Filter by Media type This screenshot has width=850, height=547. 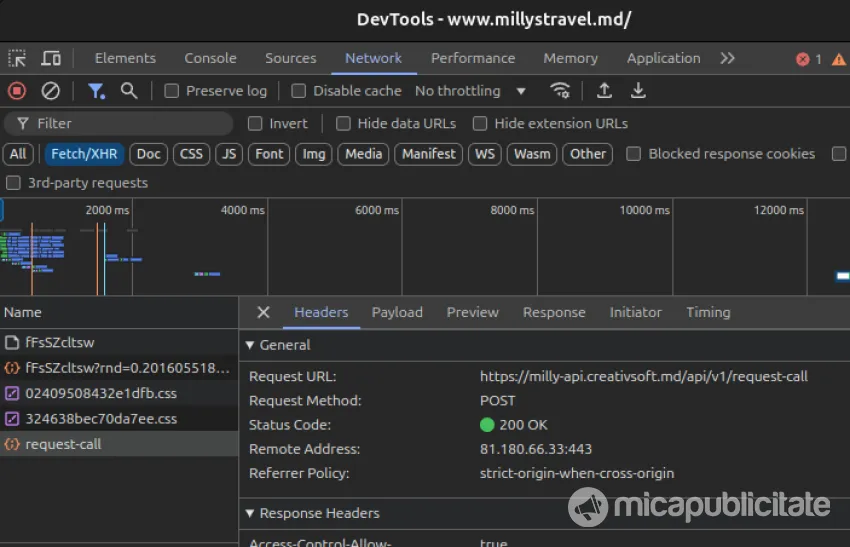tap(363, 154)
